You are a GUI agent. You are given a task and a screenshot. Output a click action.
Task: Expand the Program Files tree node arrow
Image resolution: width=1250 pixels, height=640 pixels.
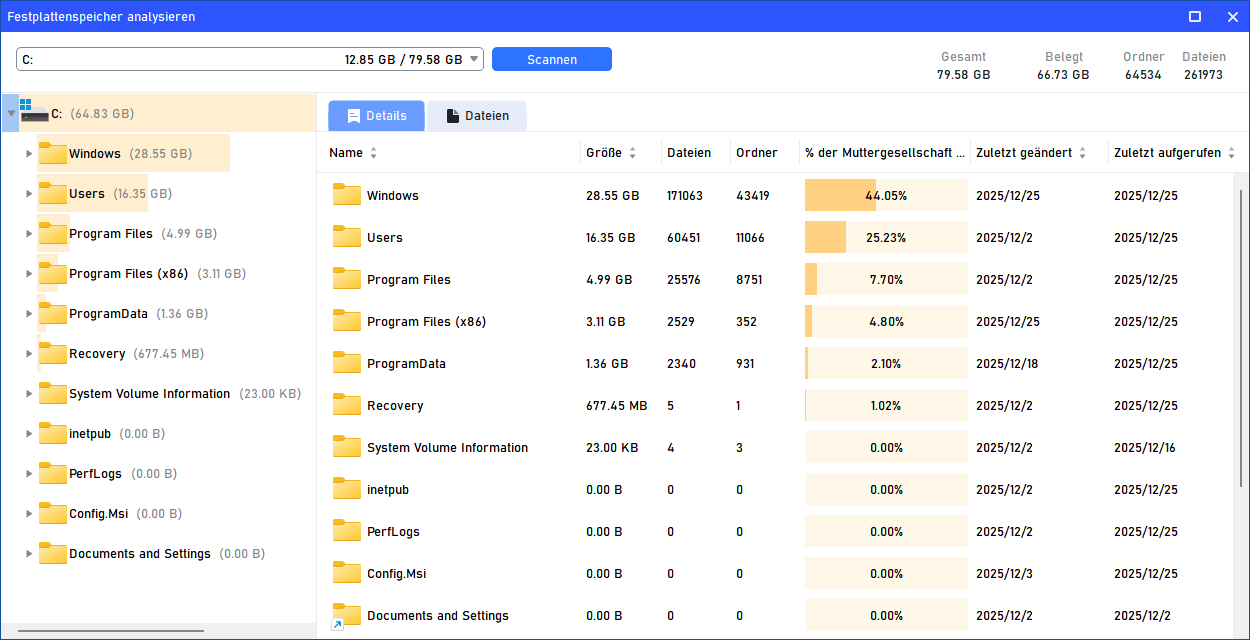(x=29, y=234)
